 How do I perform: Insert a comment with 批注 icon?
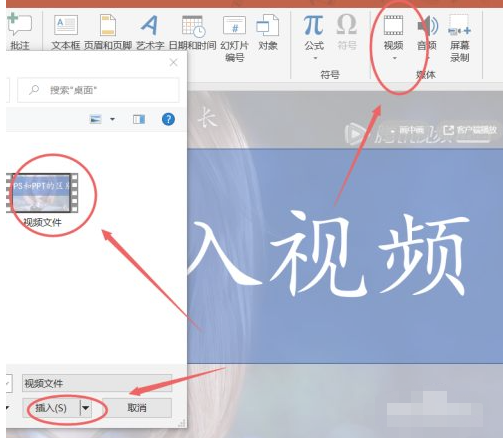coord(20,32)
